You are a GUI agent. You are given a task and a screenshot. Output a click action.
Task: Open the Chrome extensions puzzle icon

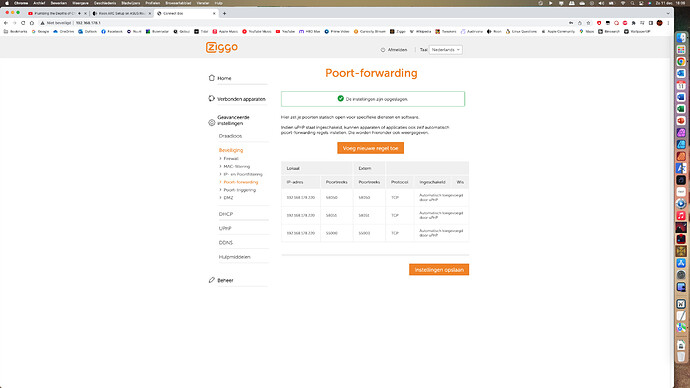click(634, 23)
